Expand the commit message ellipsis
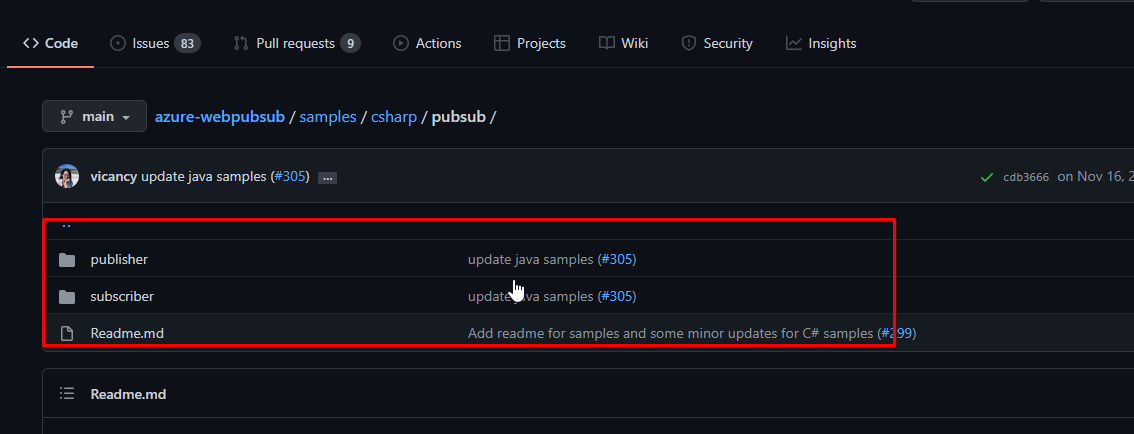This screenshot has height=434, width=1134. 327,178
